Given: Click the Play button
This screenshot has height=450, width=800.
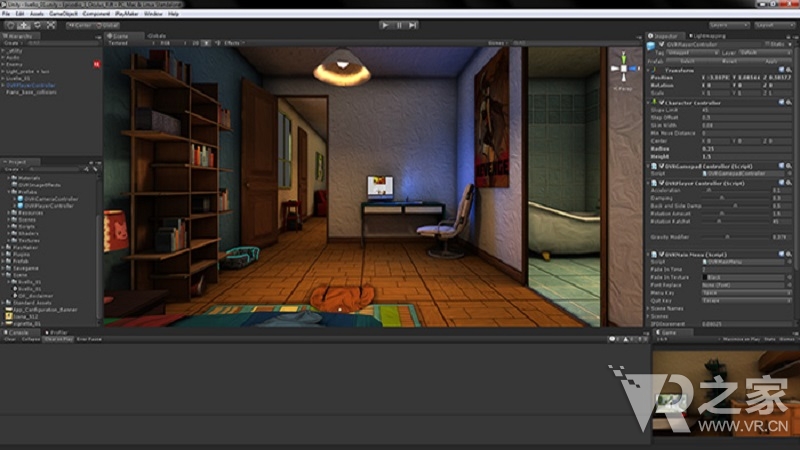Looking at the screenshot, I should (385, 25).
